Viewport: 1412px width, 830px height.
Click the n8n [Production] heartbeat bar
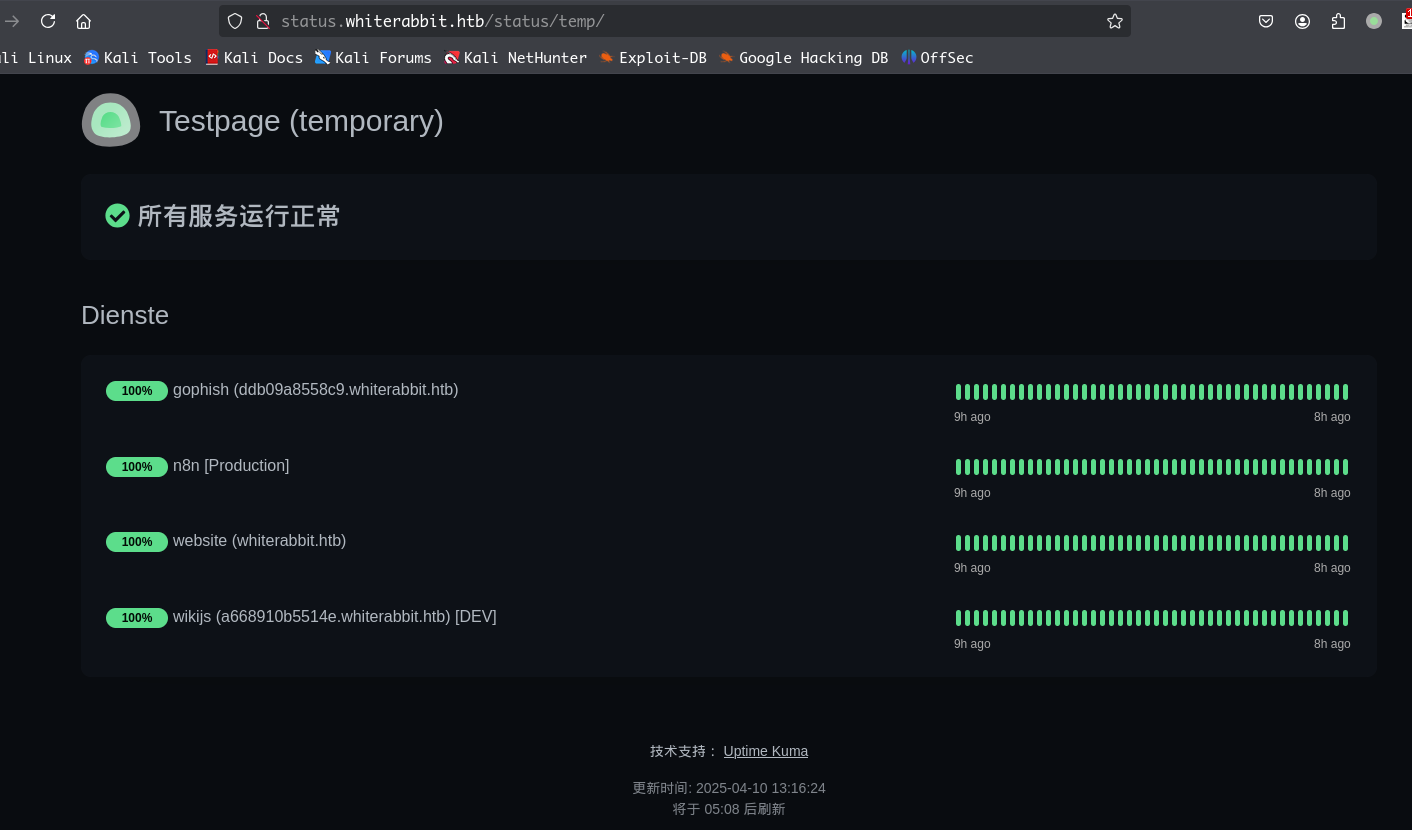click(x=1152, y=467)
